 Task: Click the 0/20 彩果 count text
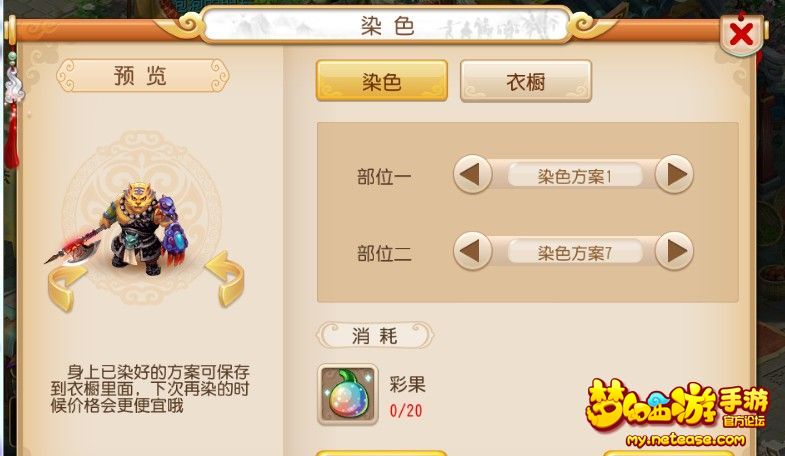click(406, 411)
